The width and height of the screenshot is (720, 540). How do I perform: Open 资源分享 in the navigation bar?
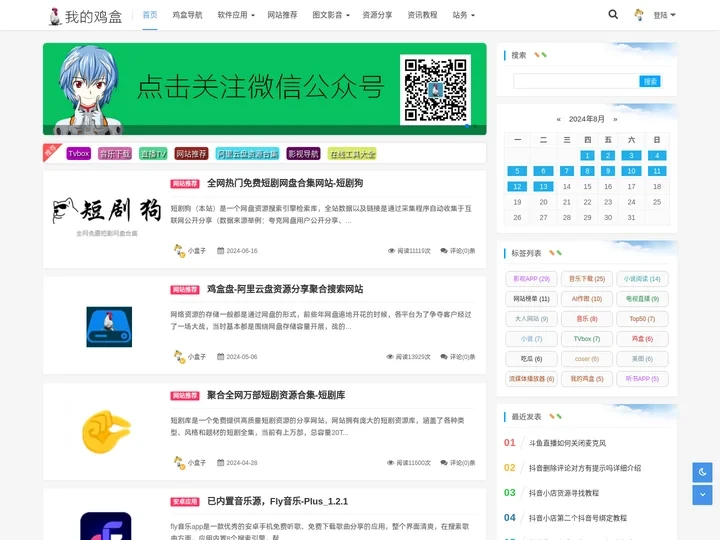coord(377,15)
